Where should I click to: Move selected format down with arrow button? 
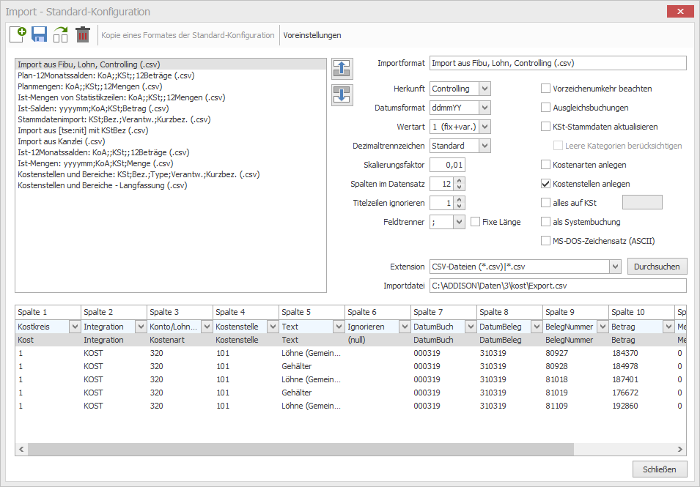click(342, 95)
